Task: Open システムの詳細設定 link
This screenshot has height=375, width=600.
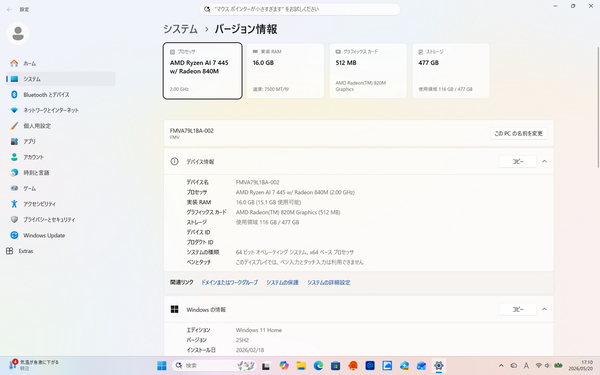Action: [329, 282]
